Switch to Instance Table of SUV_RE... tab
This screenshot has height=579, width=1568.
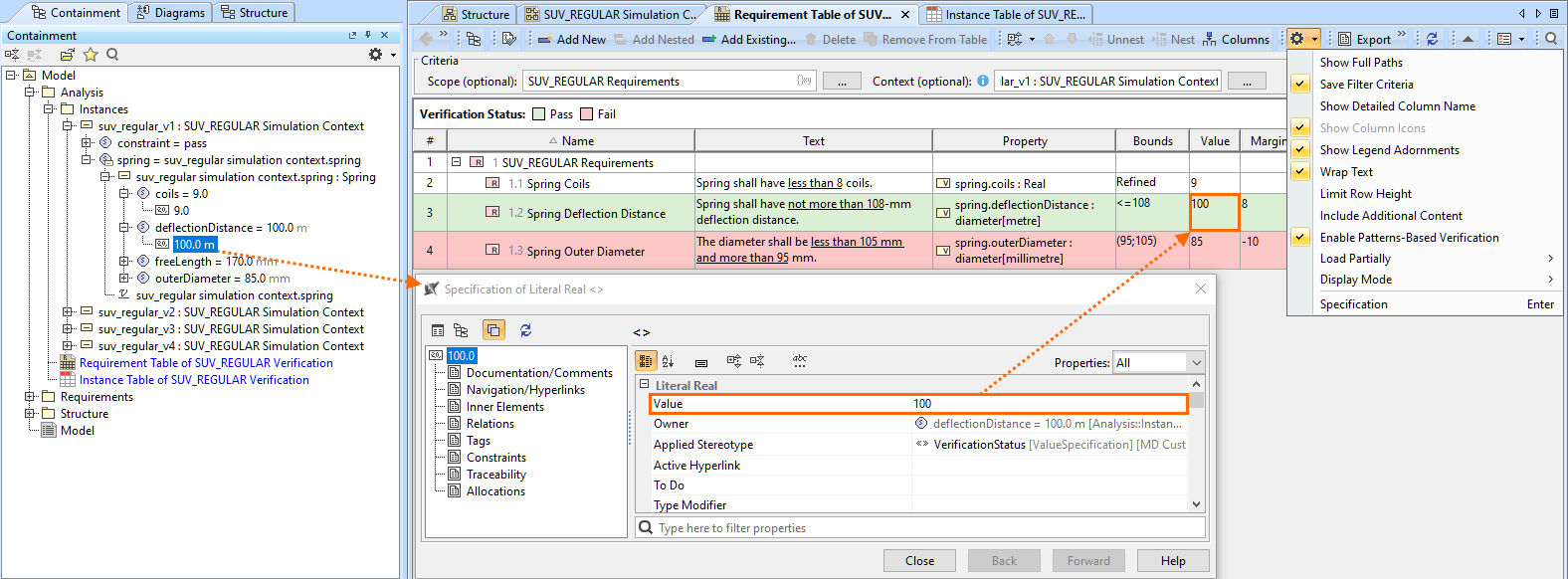coord(1007,14)
